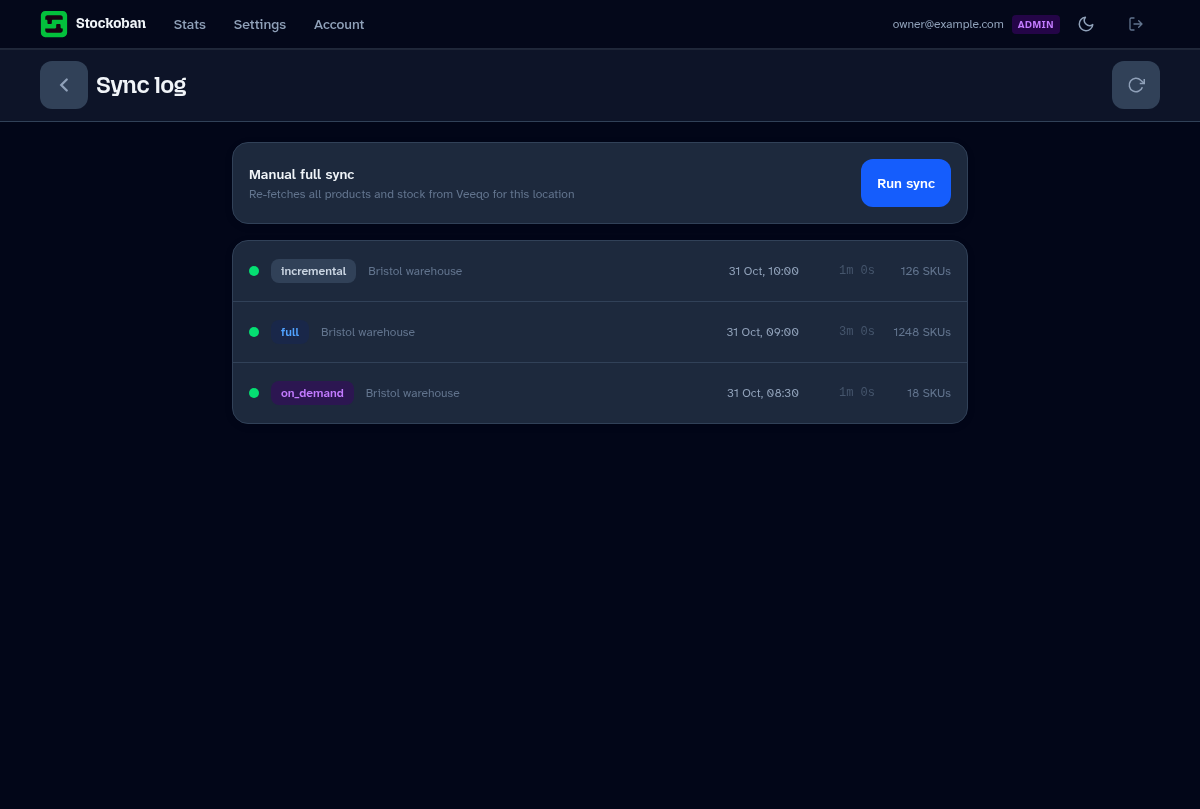The height and width of the screenshot is (809, 1200).
Task: Click the Re-fetches all products description
Action: (412, 194)
